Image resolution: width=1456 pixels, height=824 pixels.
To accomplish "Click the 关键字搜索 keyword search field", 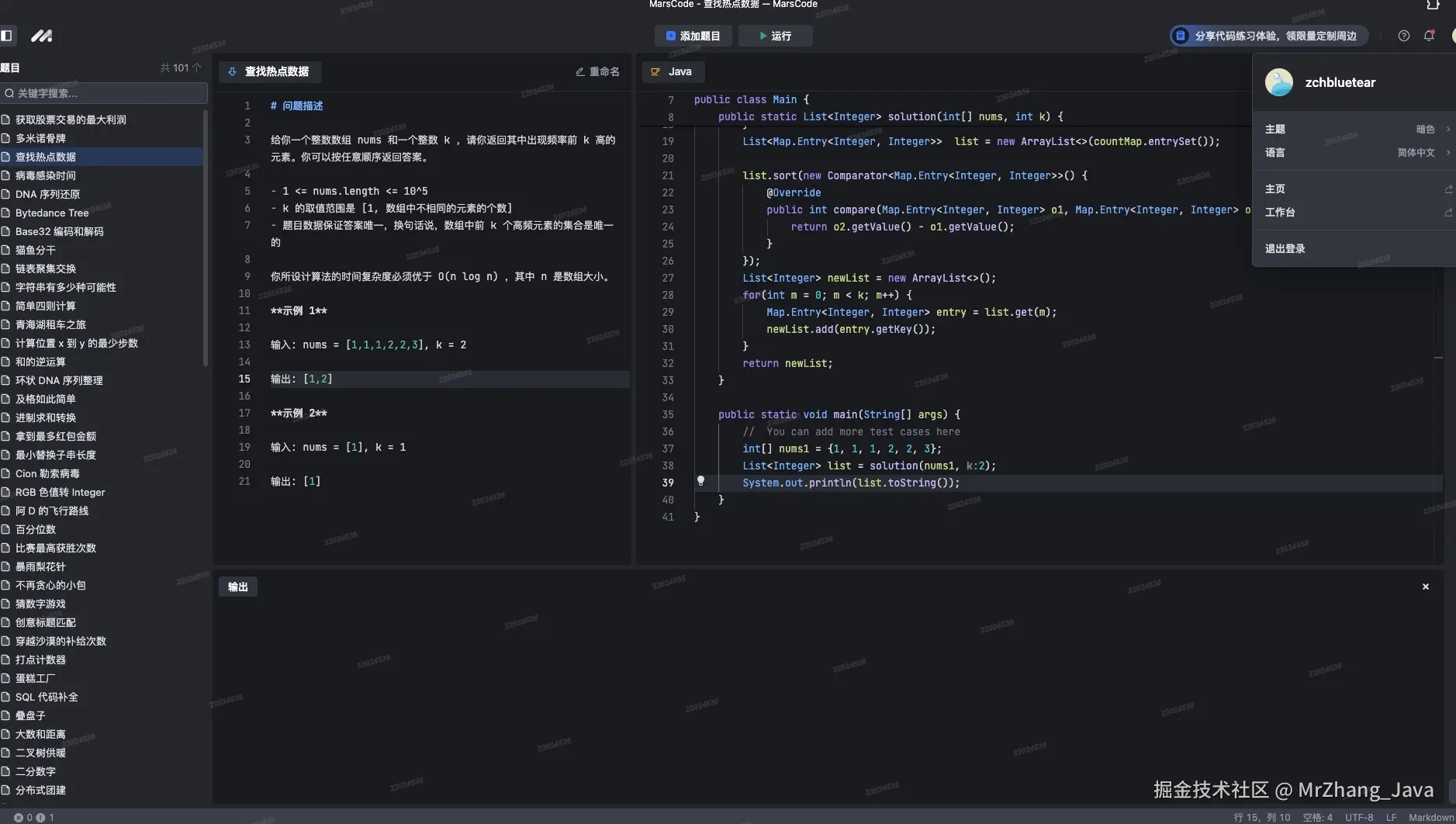I will (105, 93).
